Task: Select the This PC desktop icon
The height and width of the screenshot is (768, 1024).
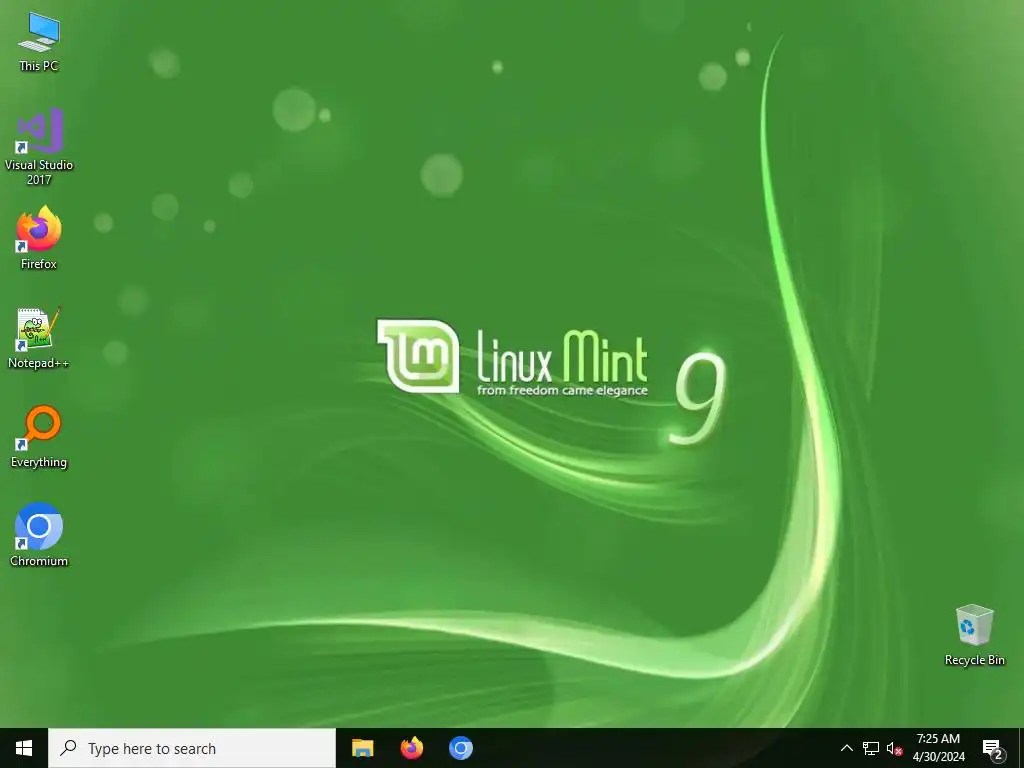Action: point(39,41)
